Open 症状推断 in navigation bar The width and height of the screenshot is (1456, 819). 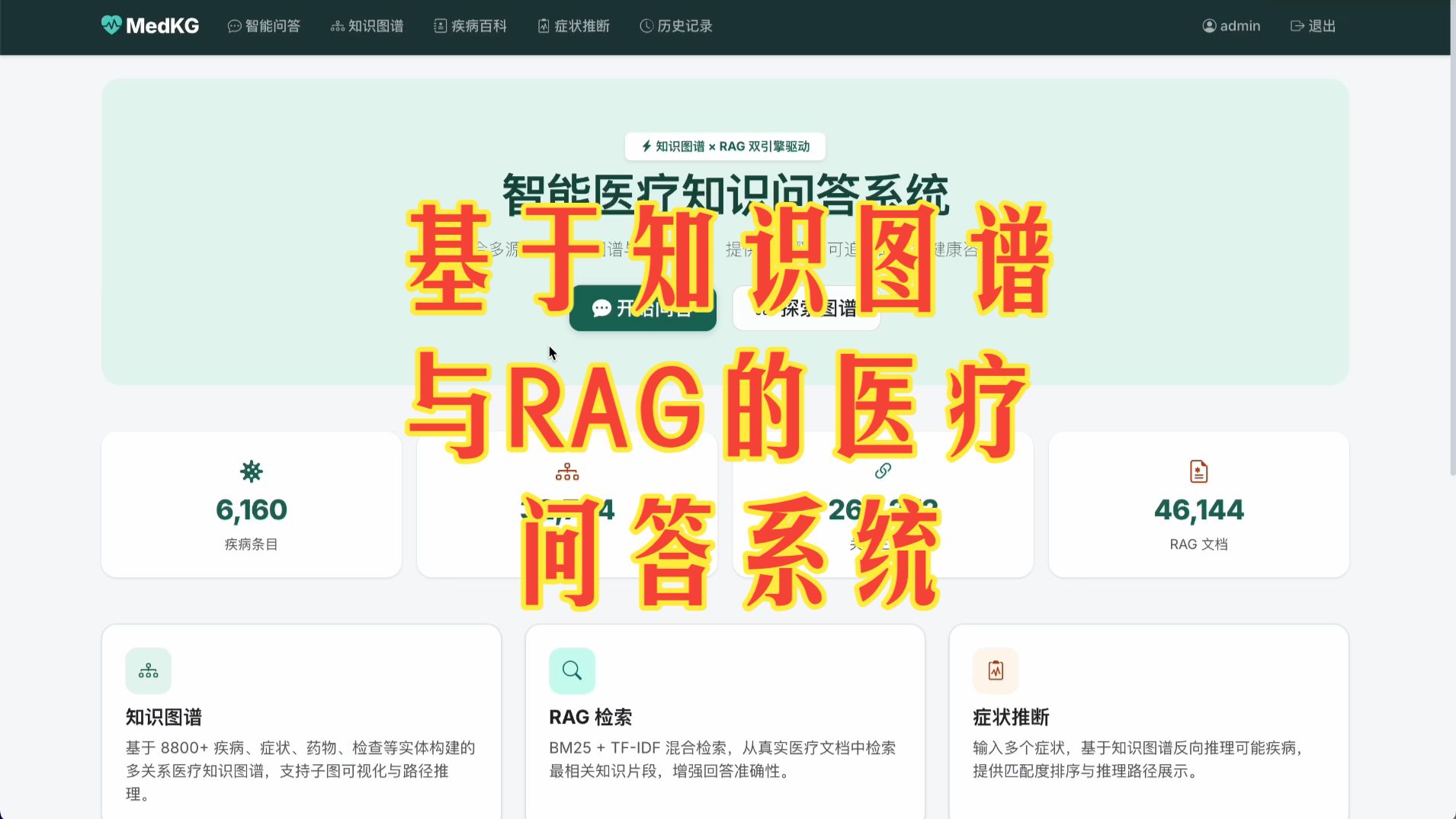[573, 26]
